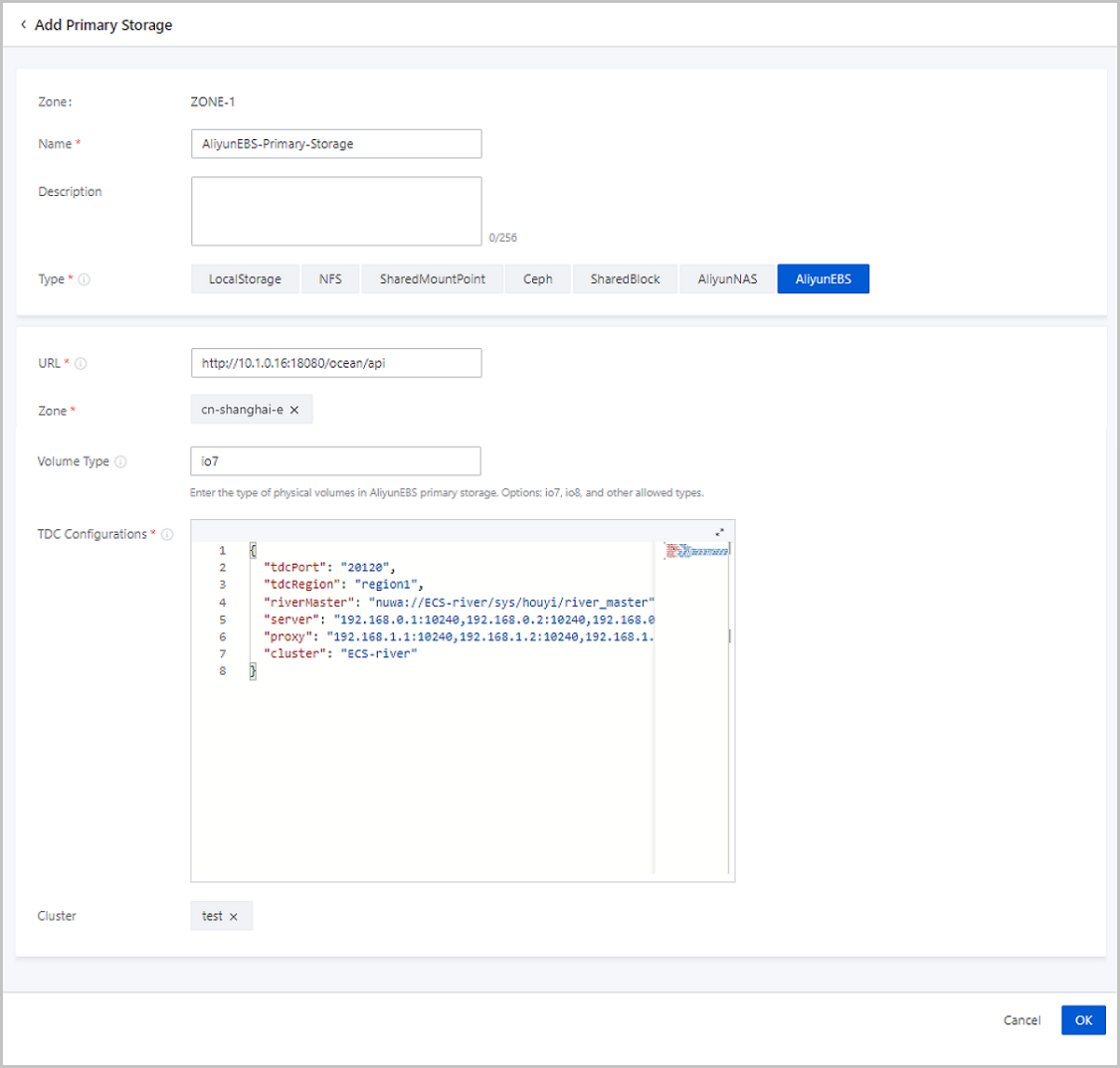Viewport: 1120px width, 1068px height.
Task: Click the Volume Type help icon
Action: pyautogui.click(x=120, y=461)
